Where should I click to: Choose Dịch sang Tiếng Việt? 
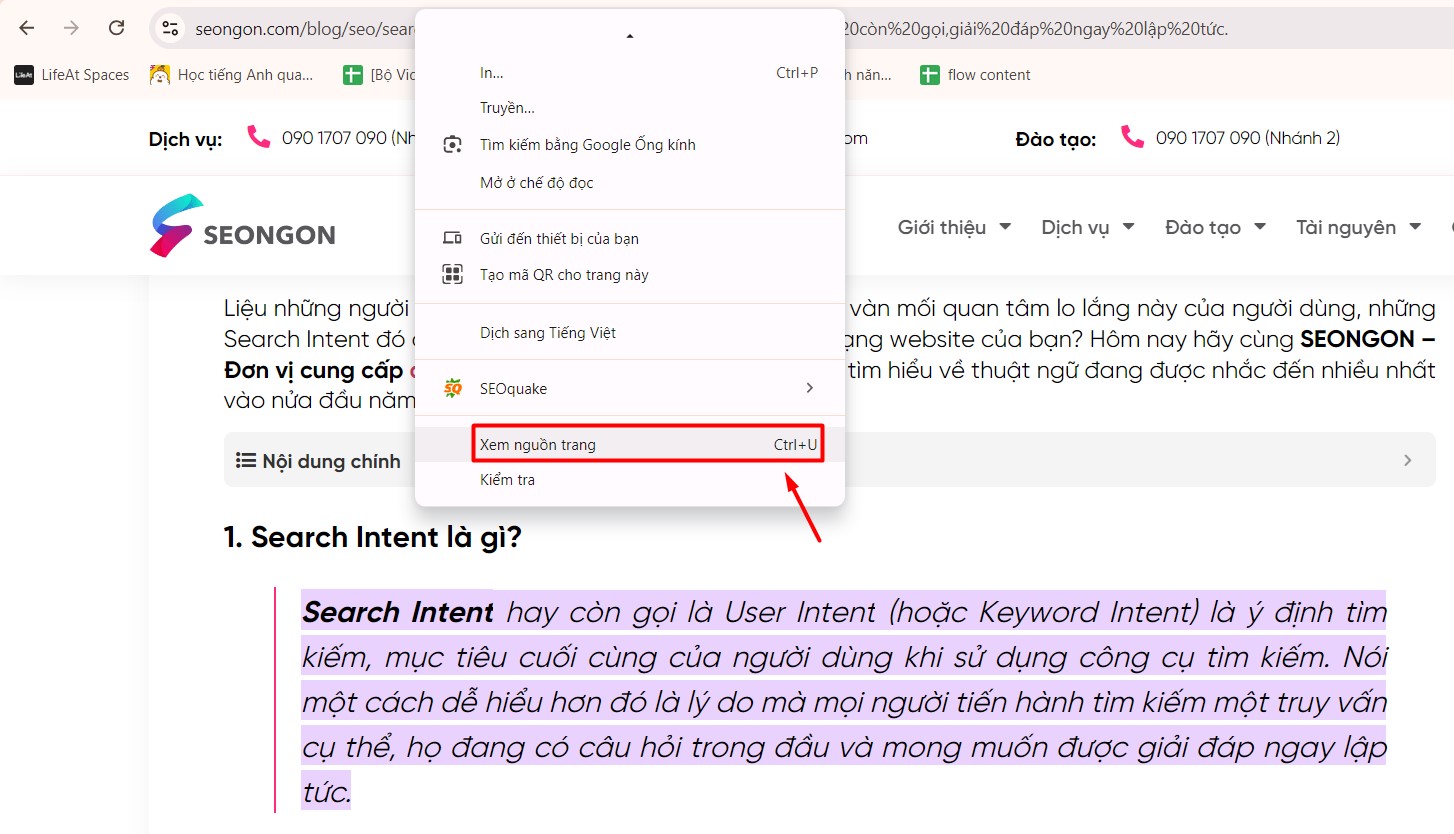click(x=630, y=333)
